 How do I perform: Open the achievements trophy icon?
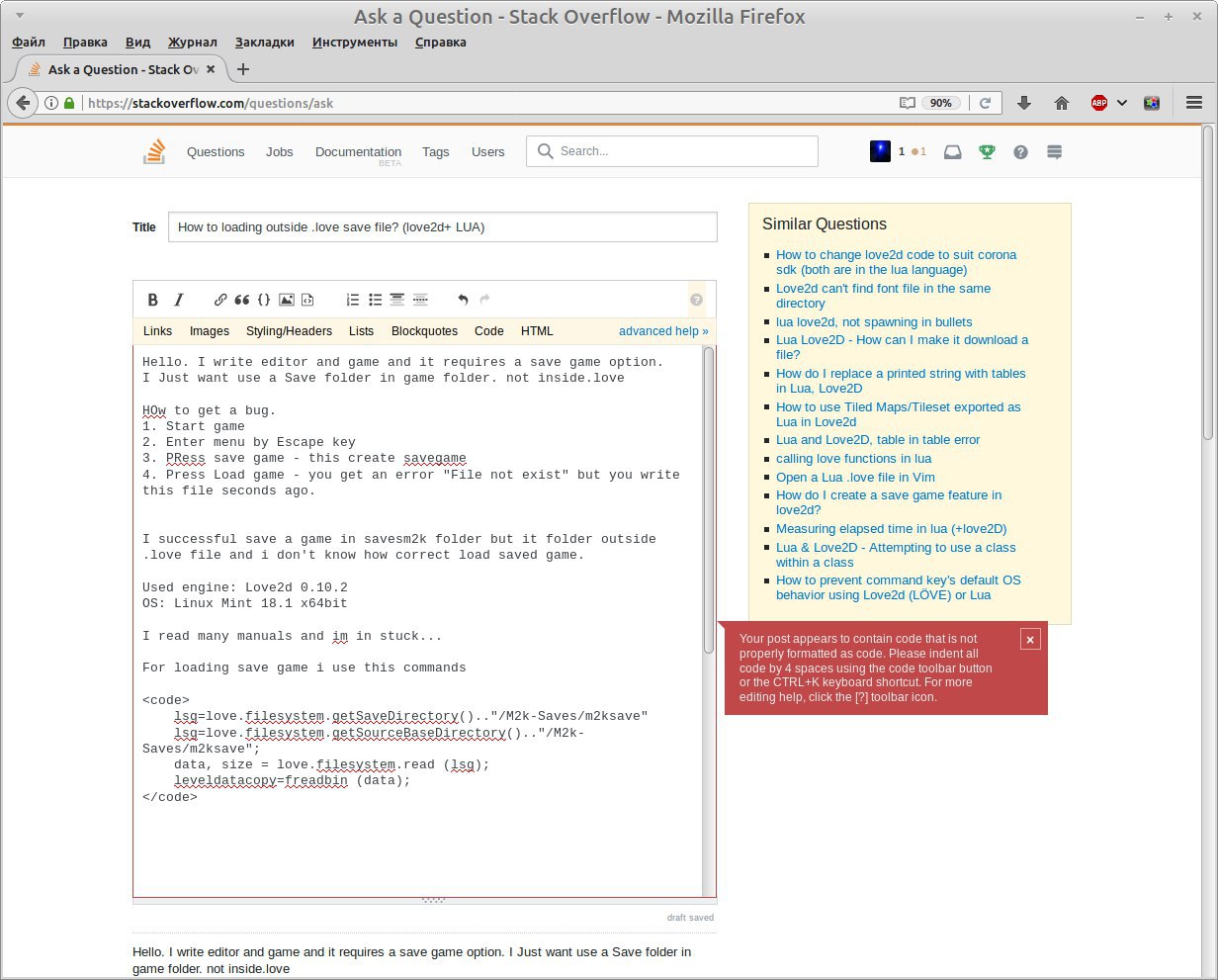986,152
